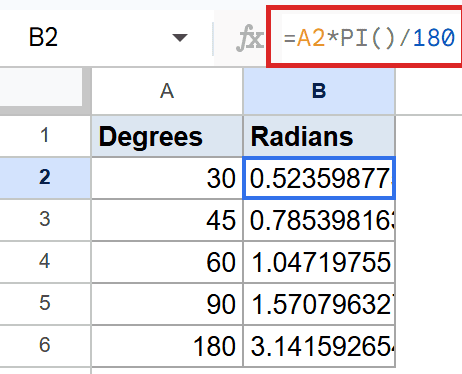Viewport: 462px width, 374px height.
Task: Select row 5 header
Action: (x=45, y=303)
